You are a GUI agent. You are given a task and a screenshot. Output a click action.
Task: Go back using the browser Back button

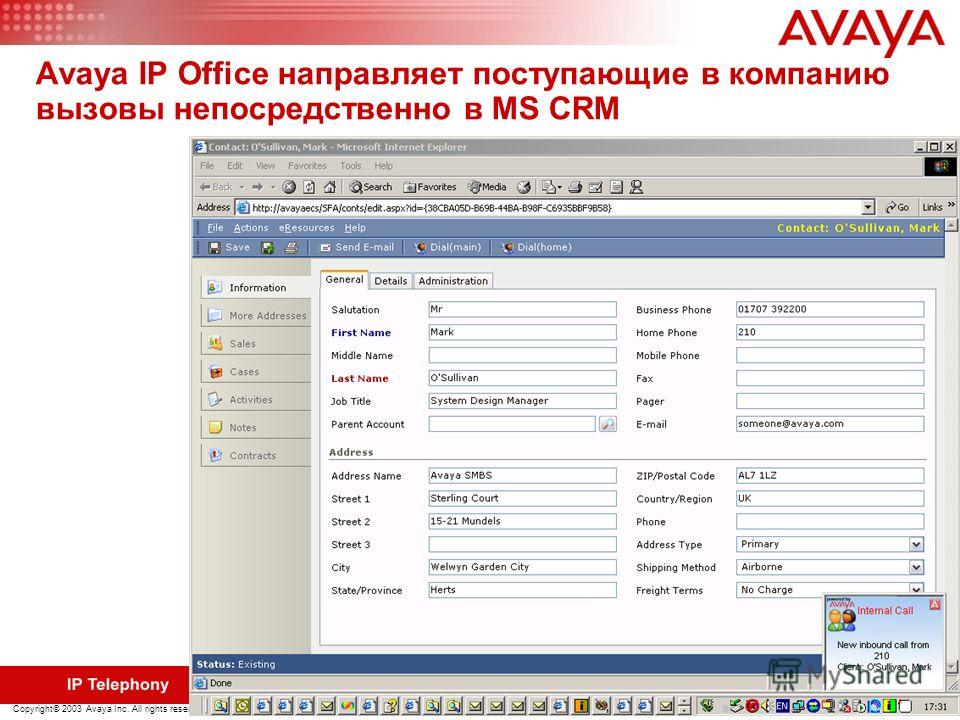pos(216,187)
